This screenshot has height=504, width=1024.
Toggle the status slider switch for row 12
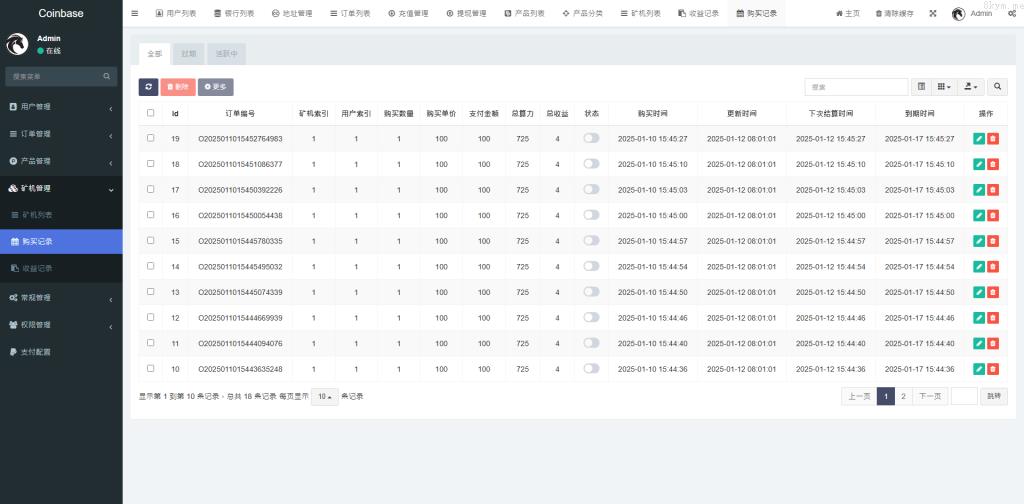point(591,317)
